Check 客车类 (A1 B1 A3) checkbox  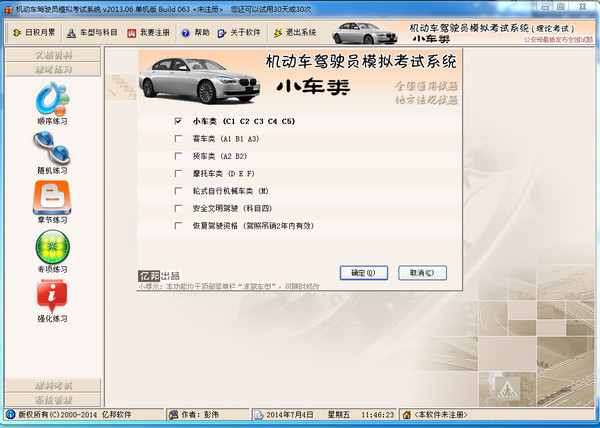coord(178,140)
